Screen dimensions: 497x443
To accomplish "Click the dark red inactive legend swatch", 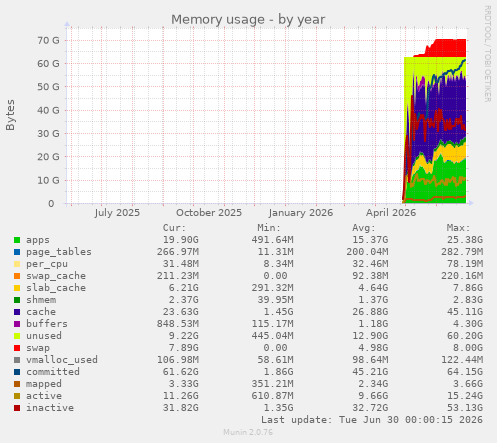I will tap(17, 408).
